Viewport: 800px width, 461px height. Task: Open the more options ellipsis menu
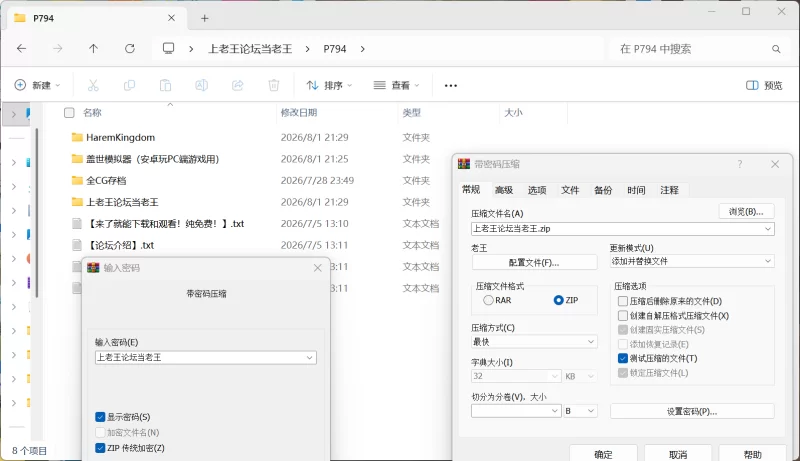451,86
